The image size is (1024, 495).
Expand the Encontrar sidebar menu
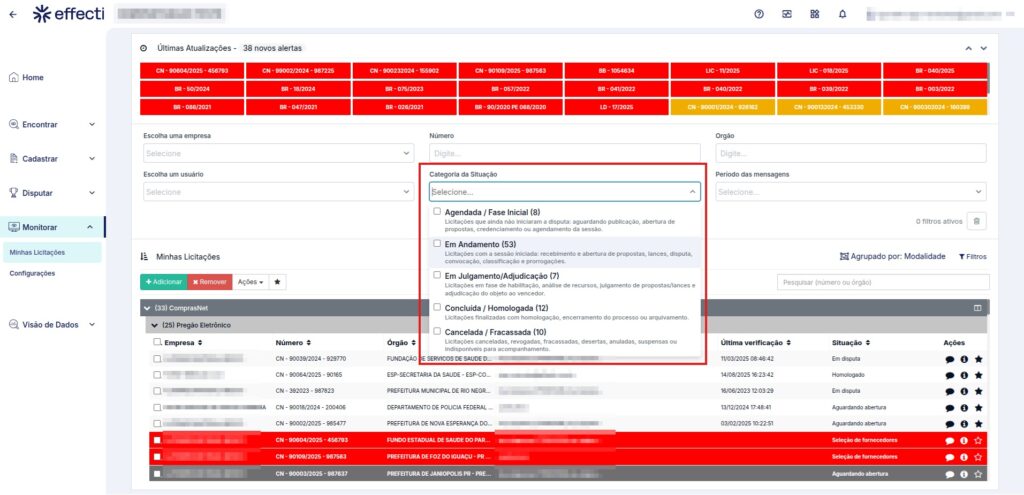(52, 124)
